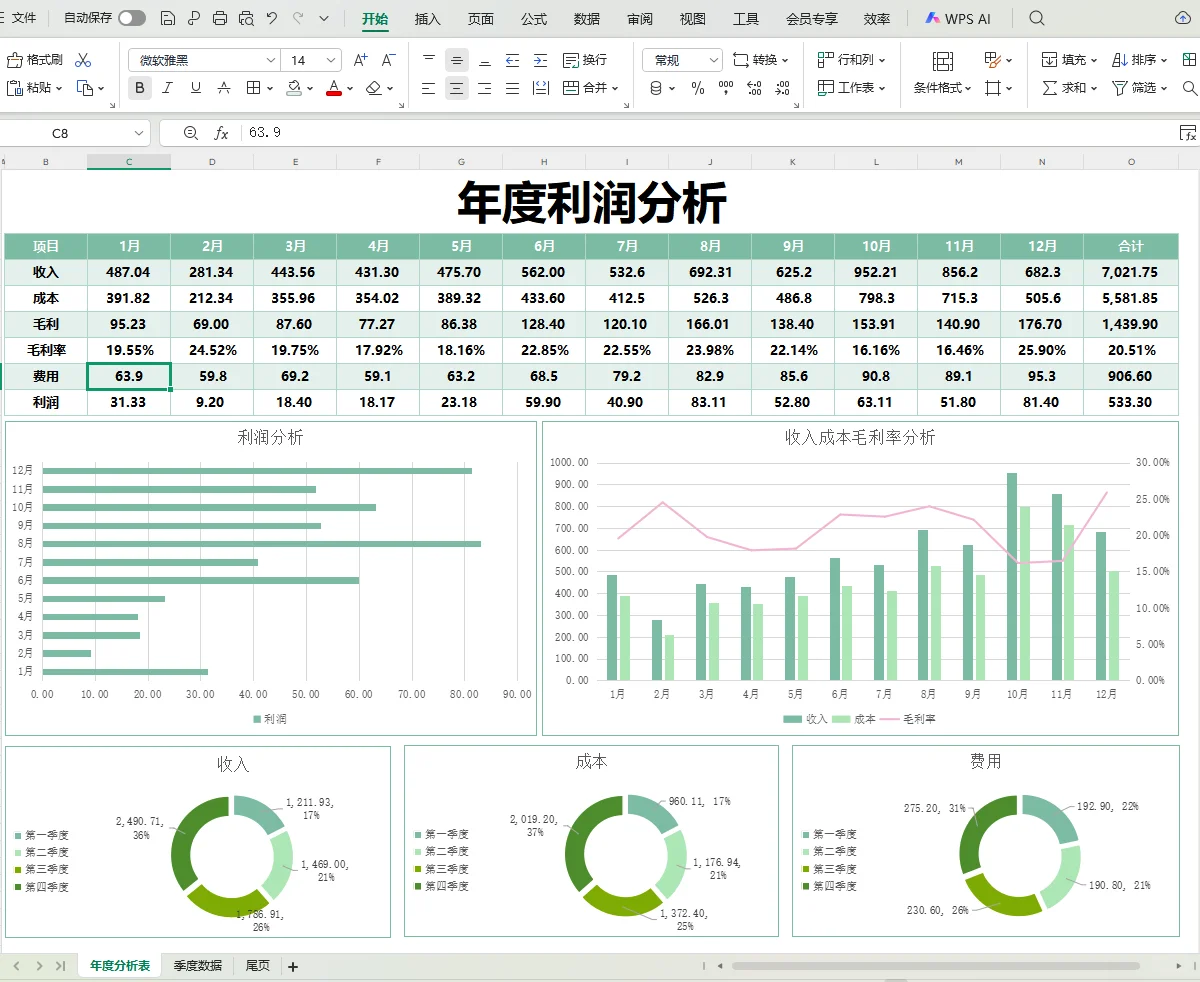Toggle Underline formatting
The width and height of the screenshot is (1200, 982).
tap(196, 88)
